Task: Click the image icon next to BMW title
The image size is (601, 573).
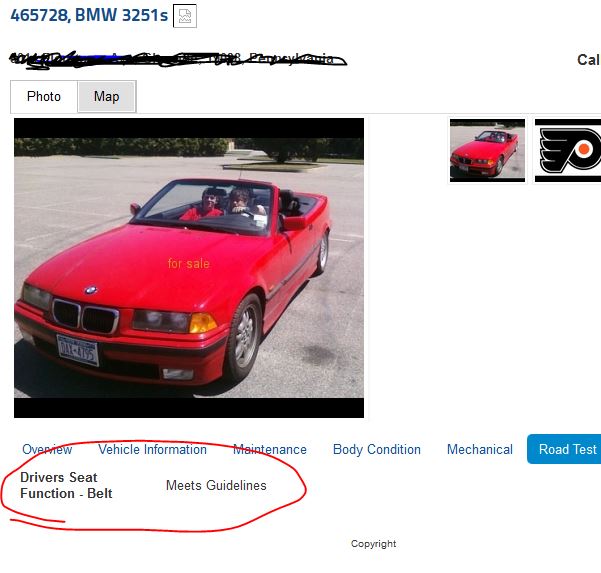Action: click(x=185, y=16)
